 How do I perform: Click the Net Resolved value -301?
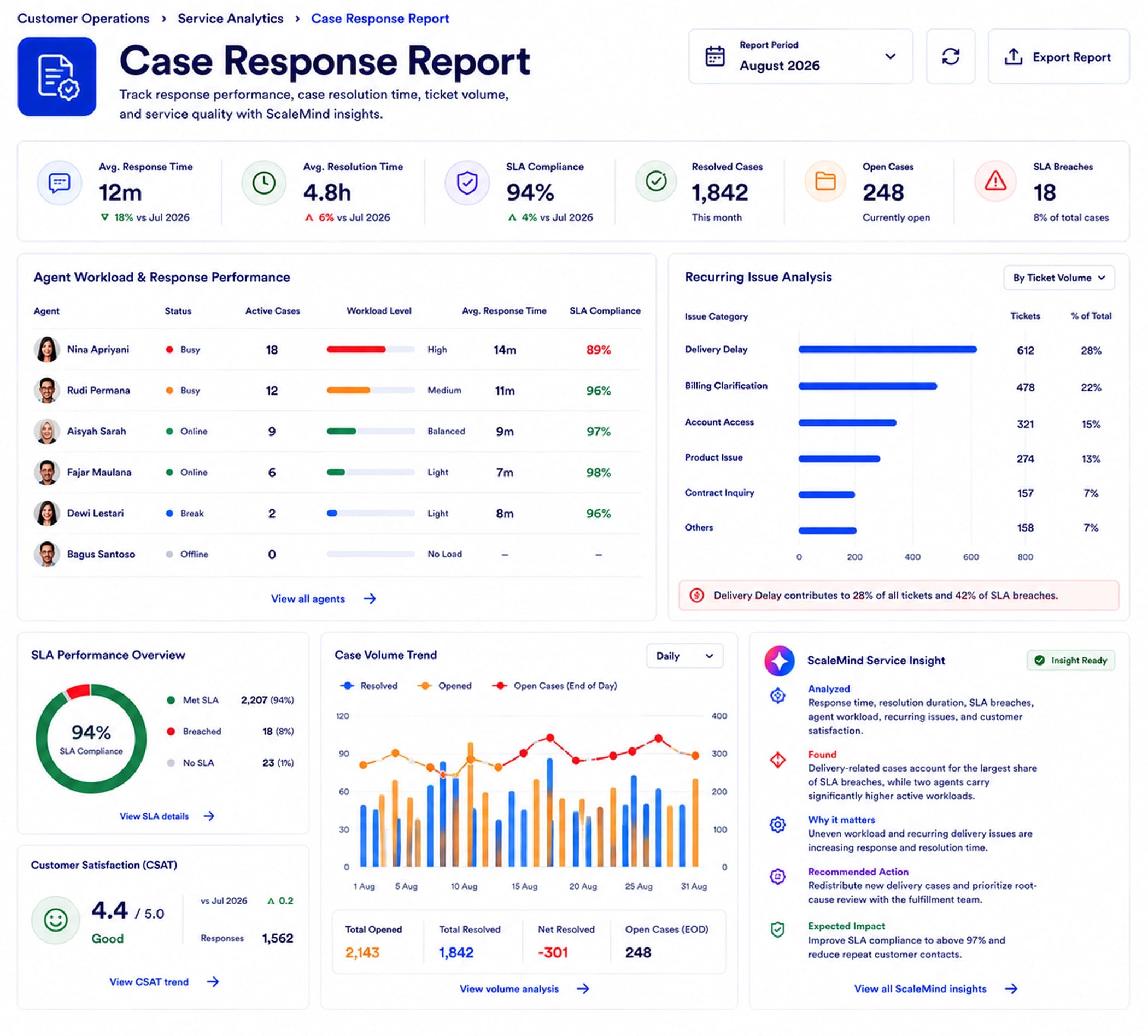(553, 952)
